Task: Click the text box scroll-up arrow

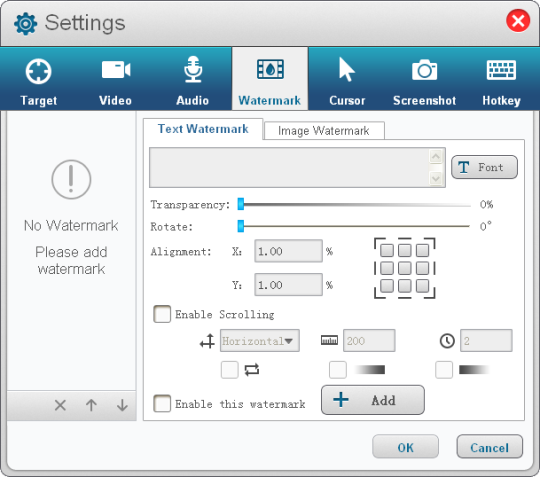Action: tap(436, 157)
